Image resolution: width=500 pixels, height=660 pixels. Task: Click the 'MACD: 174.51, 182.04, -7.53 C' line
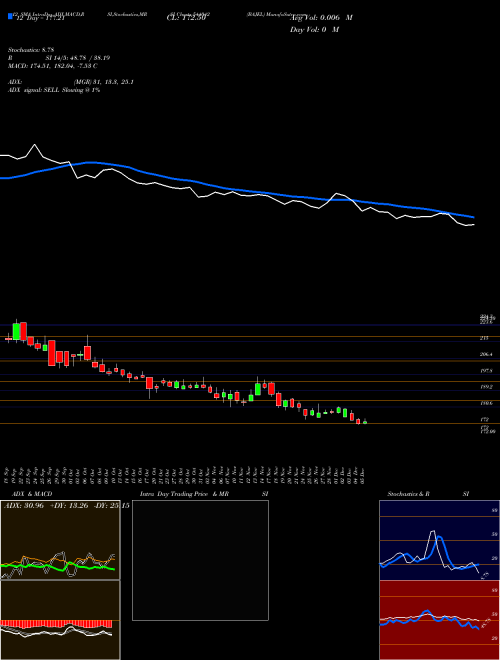(53, 66)
